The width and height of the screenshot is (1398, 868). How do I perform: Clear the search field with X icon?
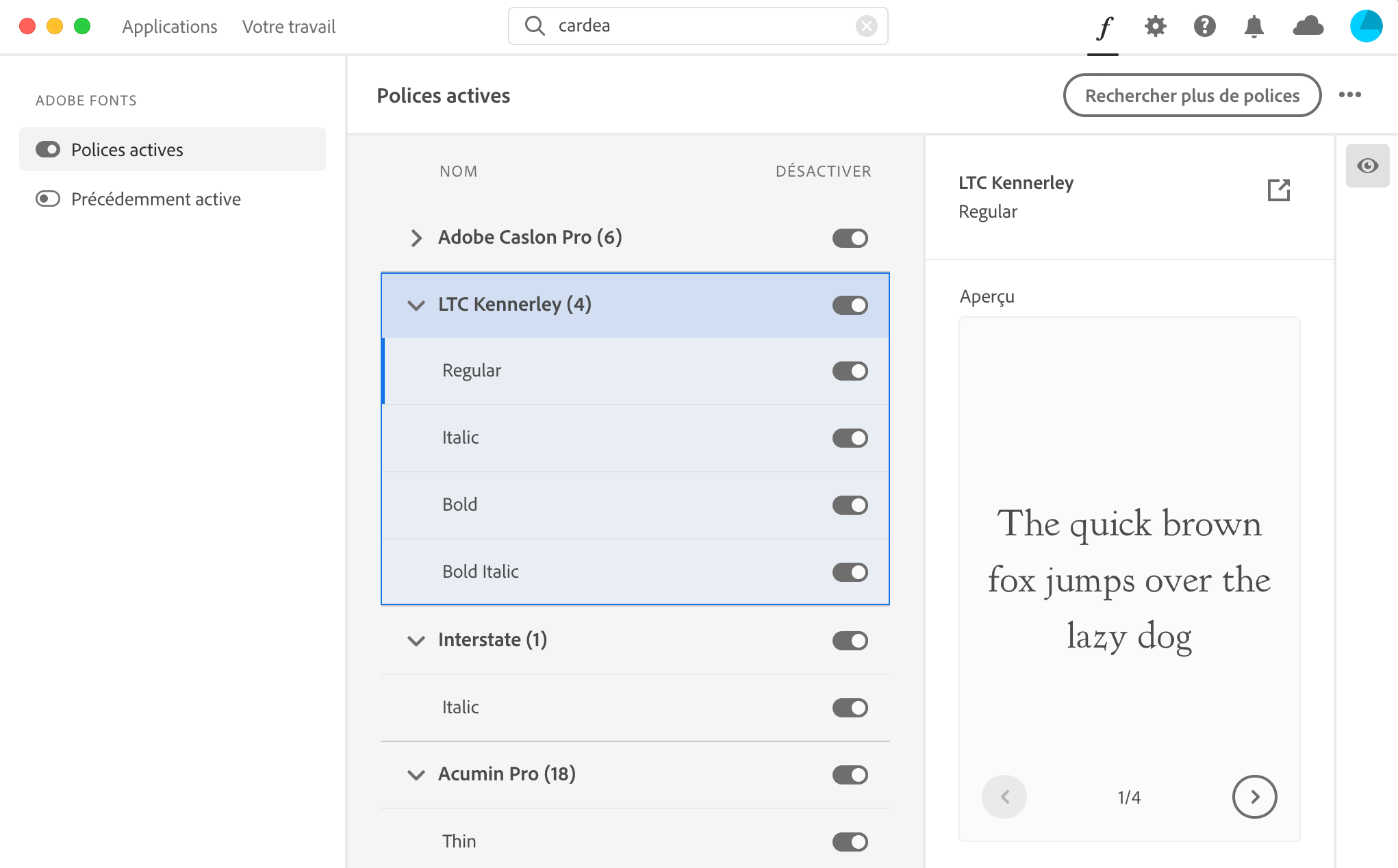(866, 26)
